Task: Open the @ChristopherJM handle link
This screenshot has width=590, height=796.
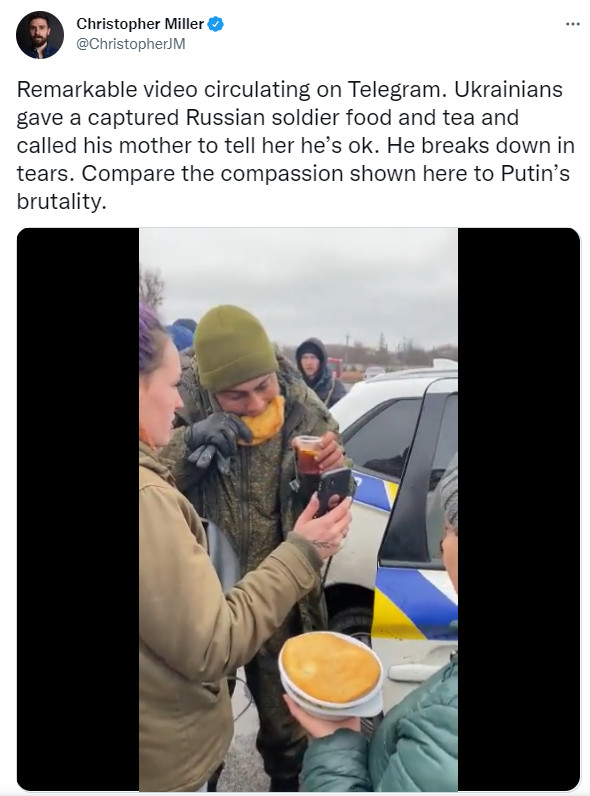Action: pos(130,44)
